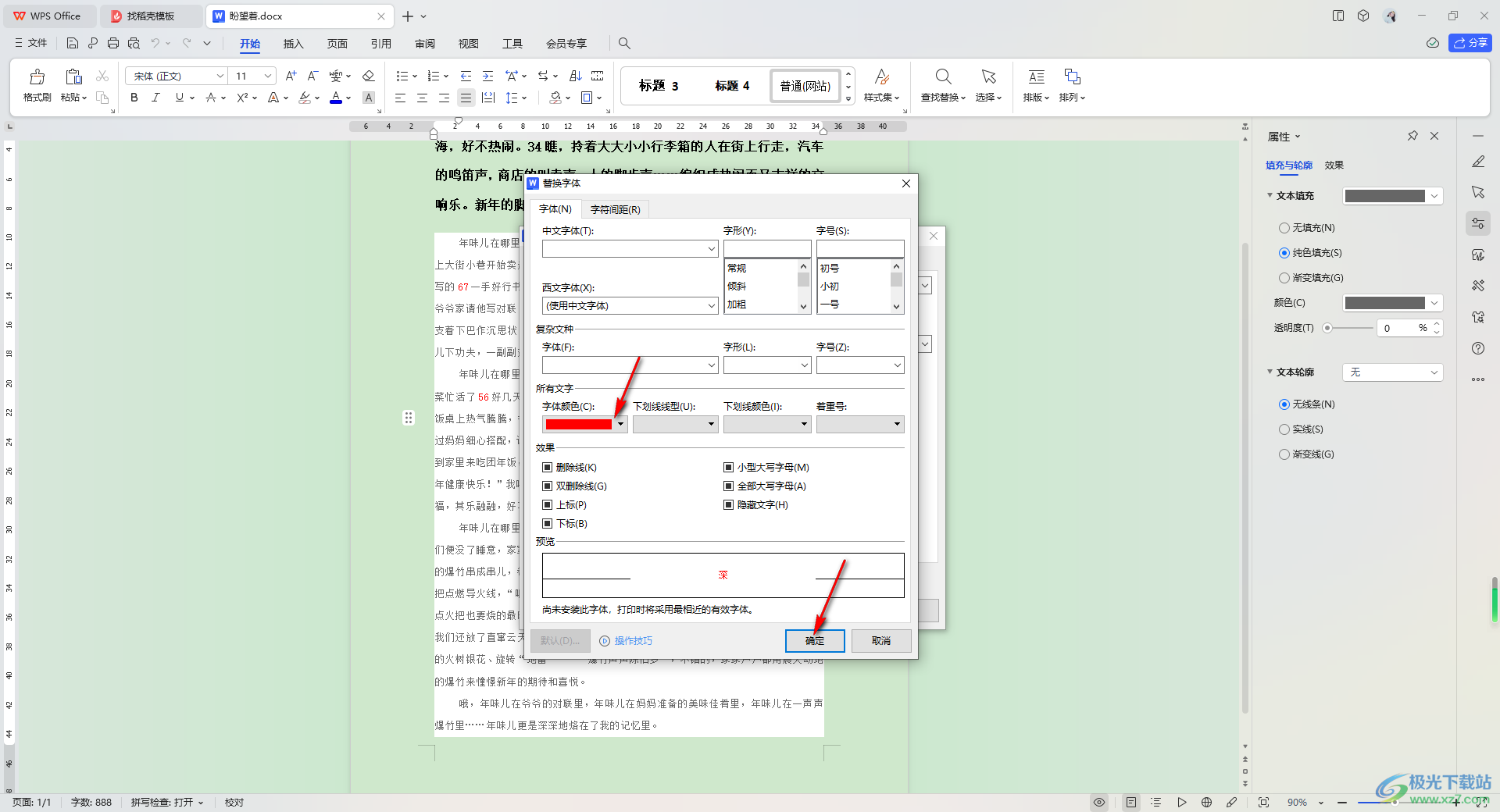Toggle the 下标(B) subscript checkbox
The height and width of the screenshot is (812, 1500).
pyautogui.click(x=547, y=524)
